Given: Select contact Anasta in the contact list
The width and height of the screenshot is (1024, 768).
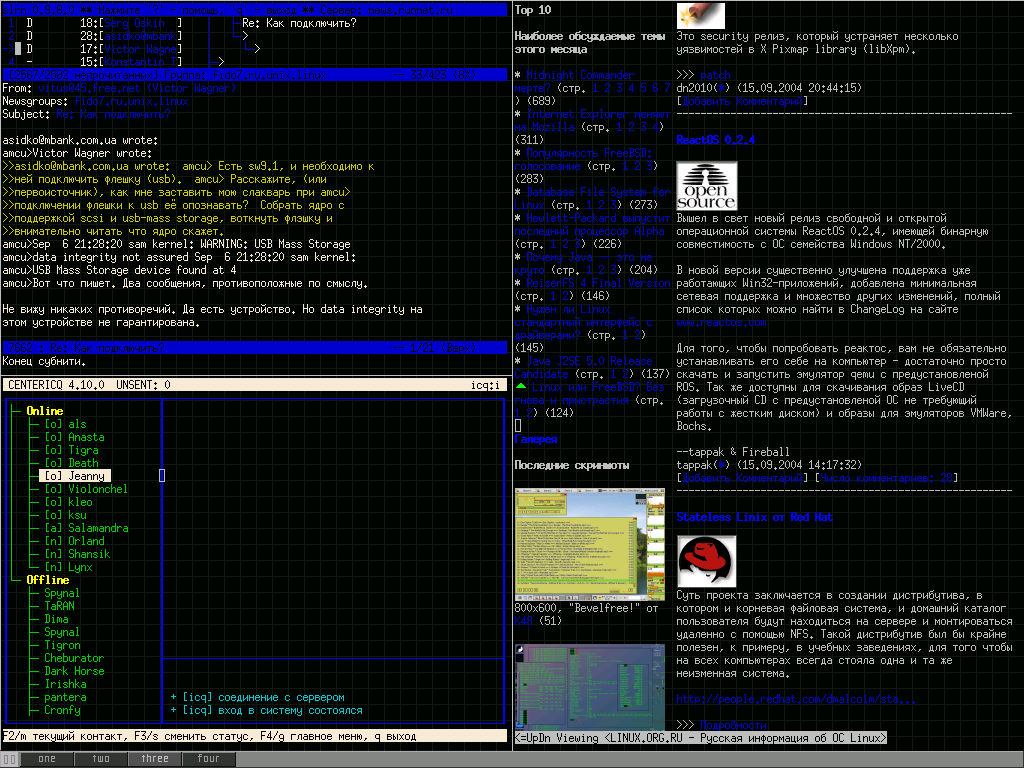Looking at the screenshot, I should [x=74, y=437].
